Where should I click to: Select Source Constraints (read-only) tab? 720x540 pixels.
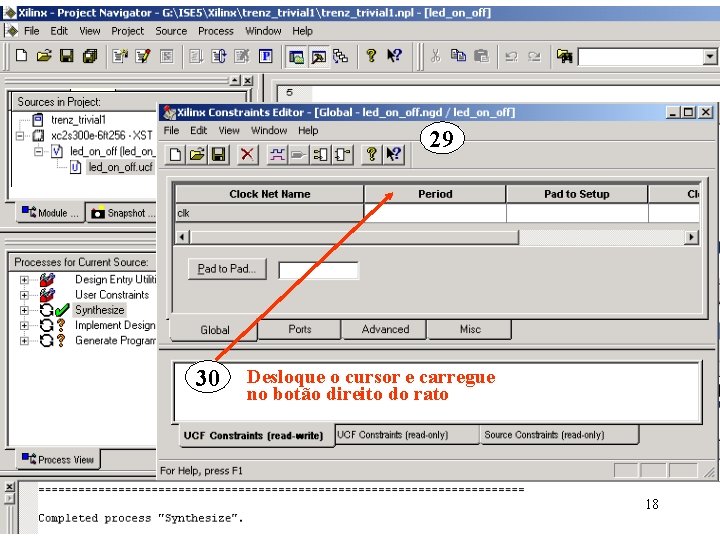coord(544,435)
